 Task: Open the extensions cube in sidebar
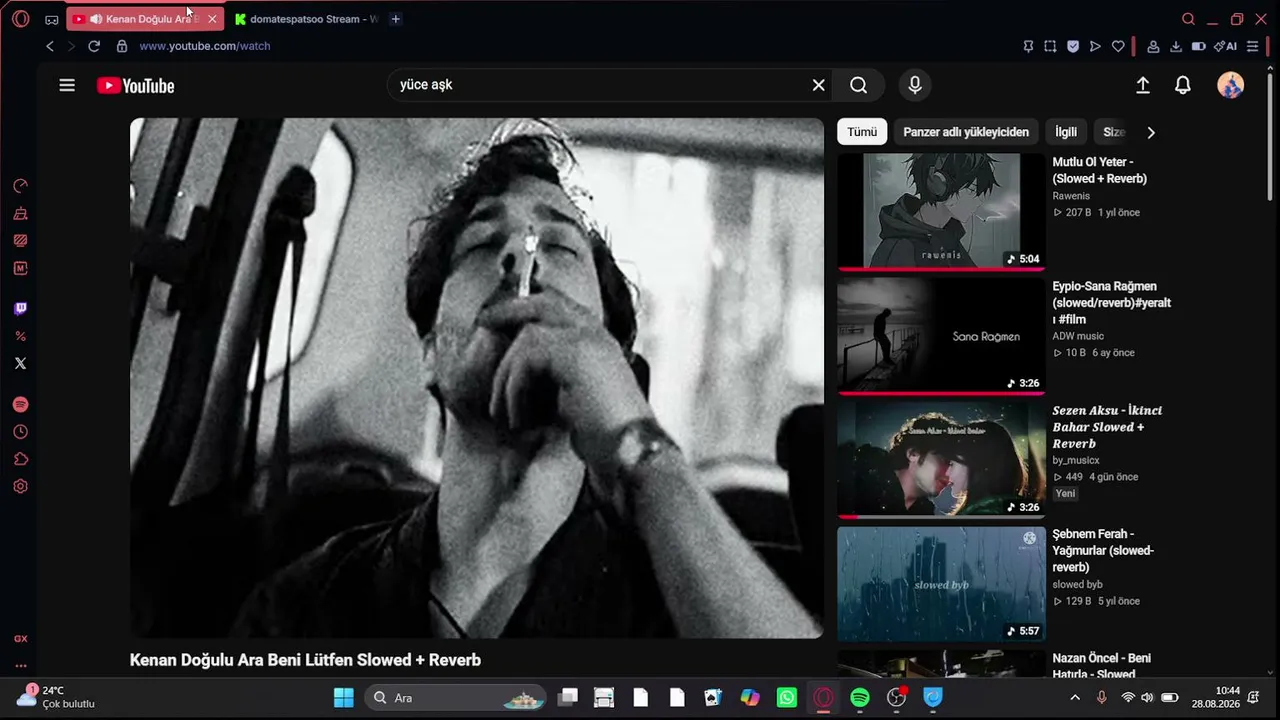[x=20, y=459]
